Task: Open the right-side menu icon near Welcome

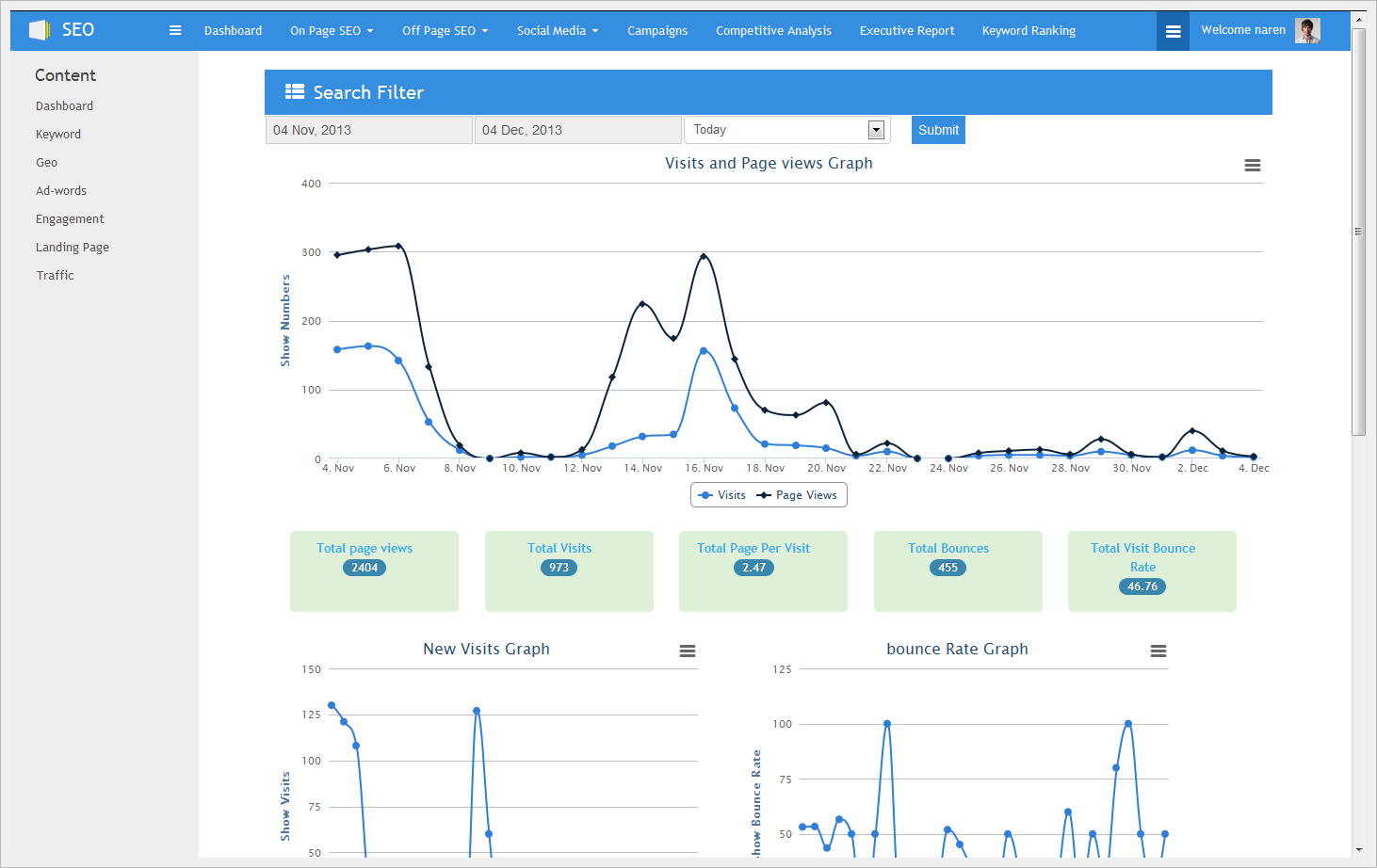Action: tap(1173, 31)
